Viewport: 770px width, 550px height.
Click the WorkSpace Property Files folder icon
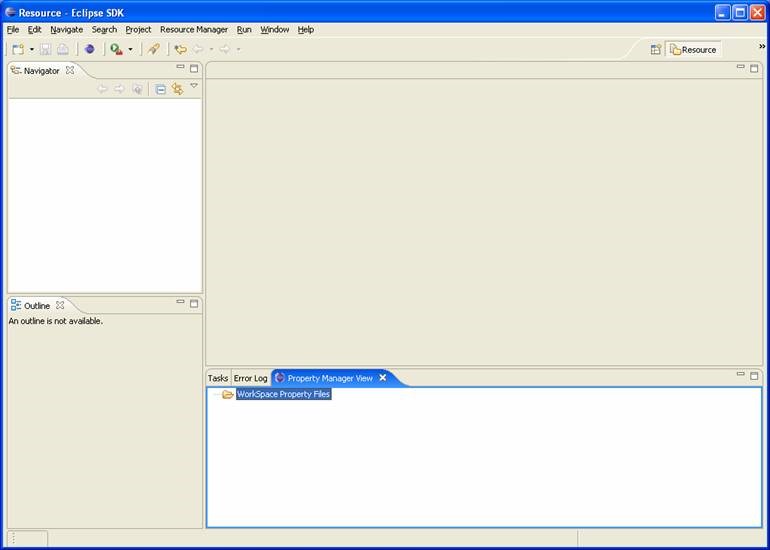click(227, 394)
